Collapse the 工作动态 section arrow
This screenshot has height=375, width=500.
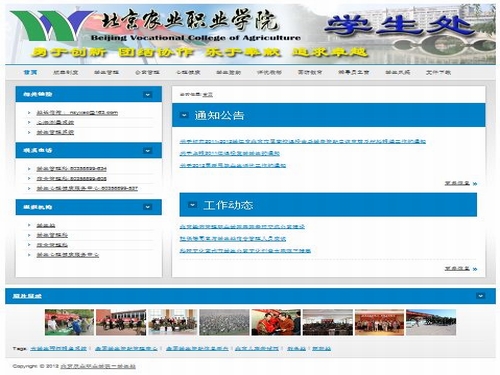(192, 205)
